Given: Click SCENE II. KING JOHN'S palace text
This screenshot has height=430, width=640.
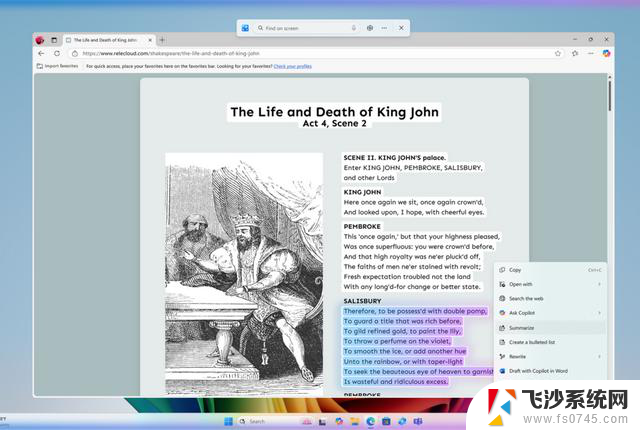Looking at the screenshot, I should [x=394, y=157].
